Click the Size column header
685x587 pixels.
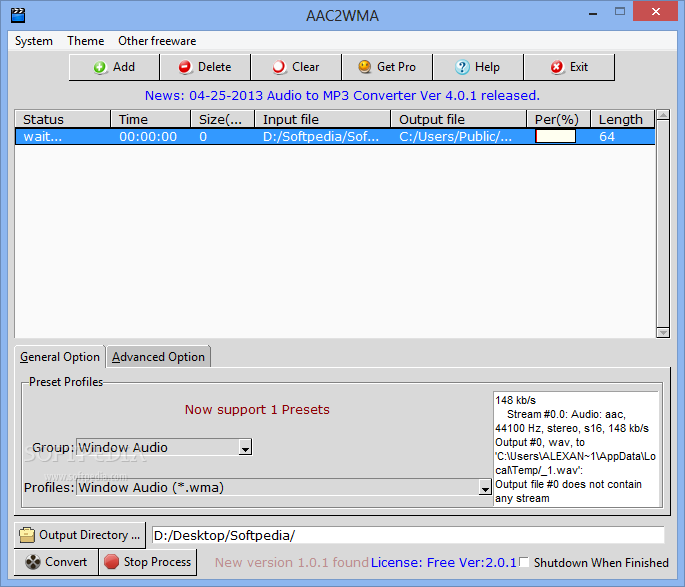pos(222,119)
